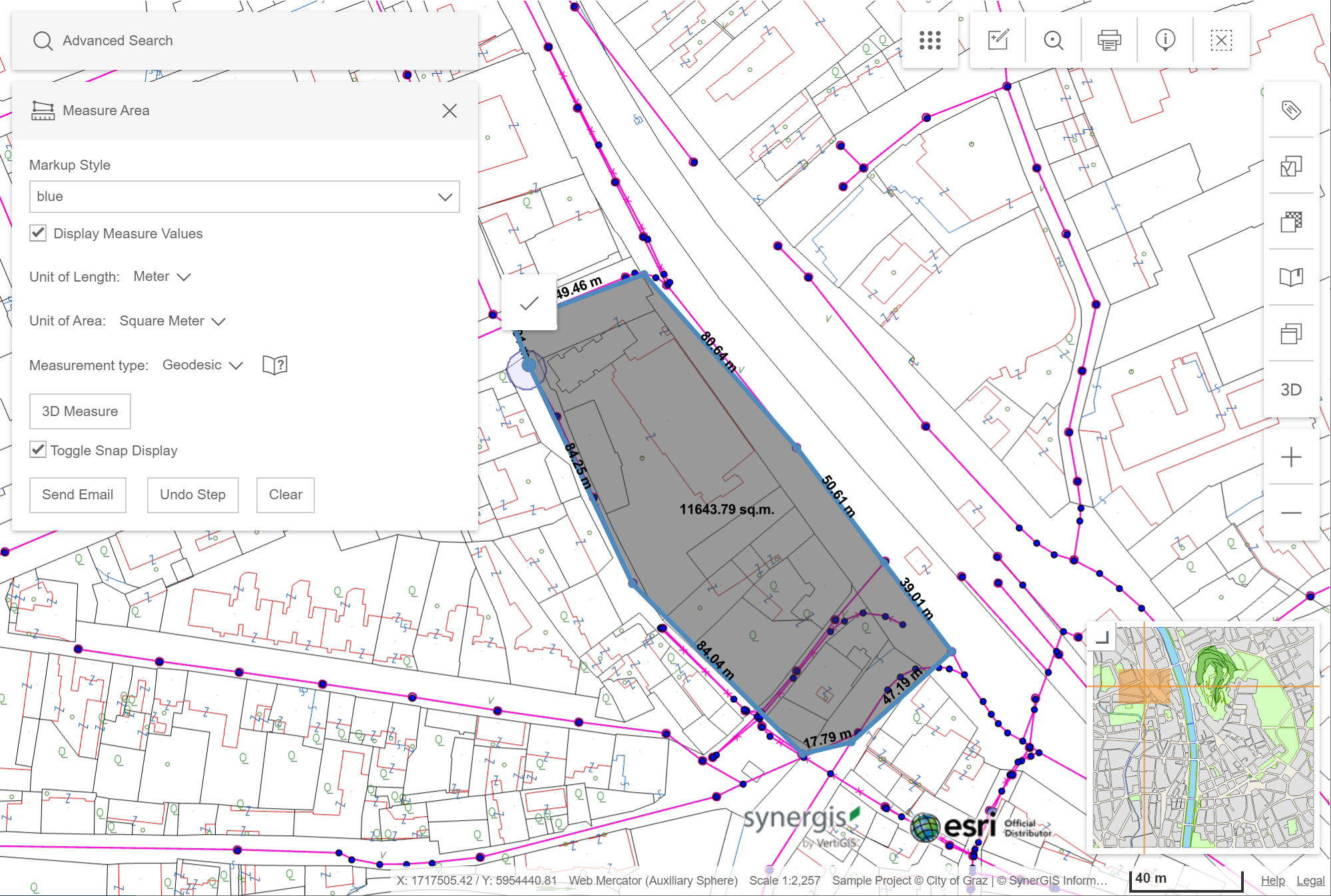Click the Send Email button
This screenshot has height=896, width=1331.
point(77,495)
